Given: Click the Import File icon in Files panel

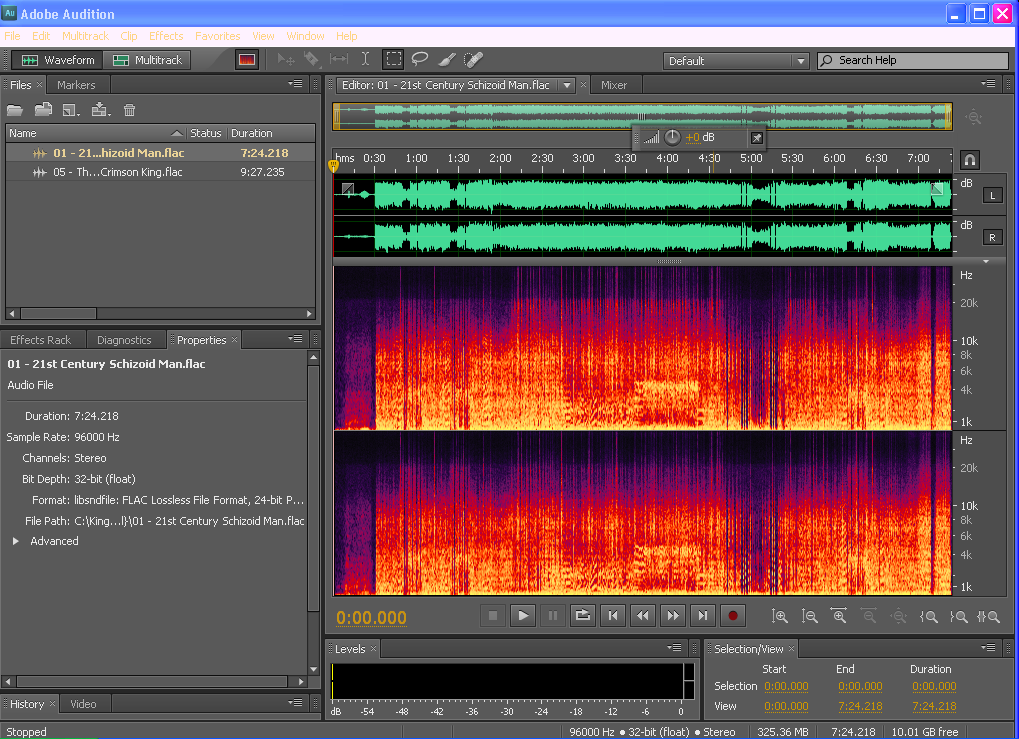Looking at the screenshot, I should pyautogui.click(x=43, y=110).
